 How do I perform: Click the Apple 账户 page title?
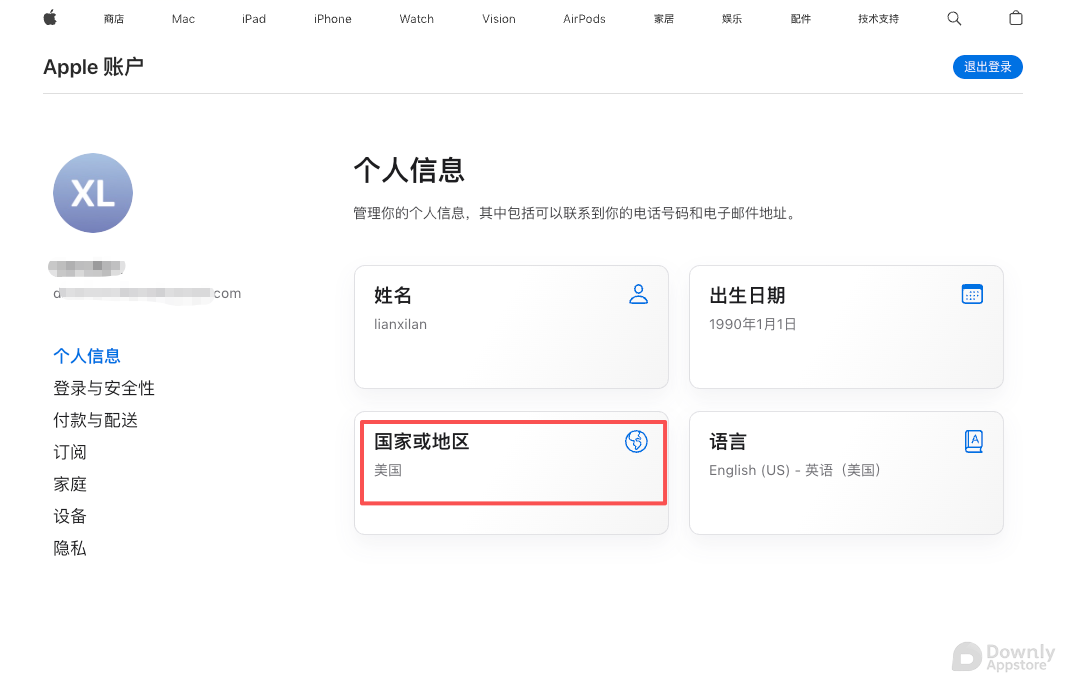[93, 67]
